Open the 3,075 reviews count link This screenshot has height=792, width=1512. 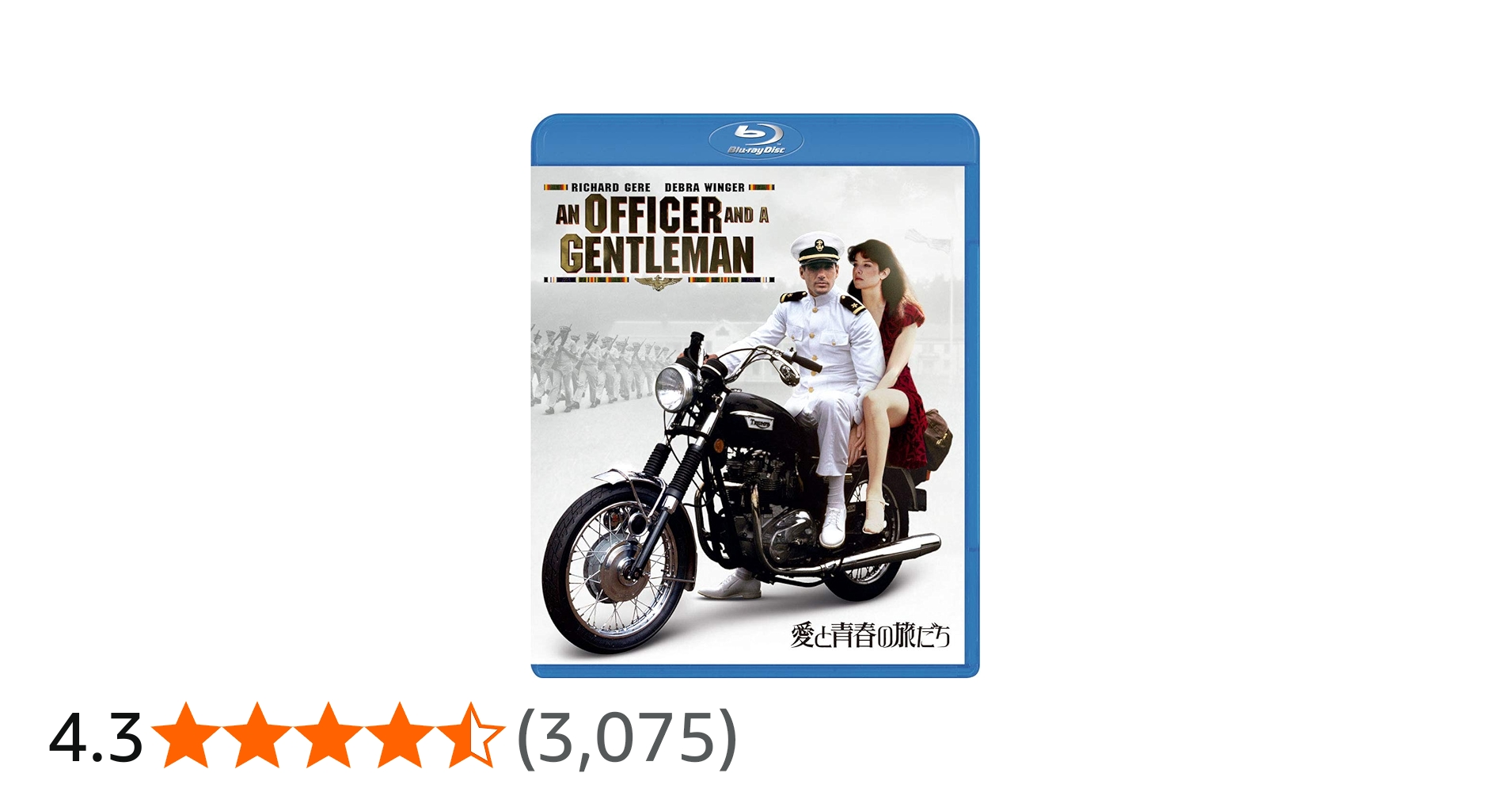click(x=627, y=738)
